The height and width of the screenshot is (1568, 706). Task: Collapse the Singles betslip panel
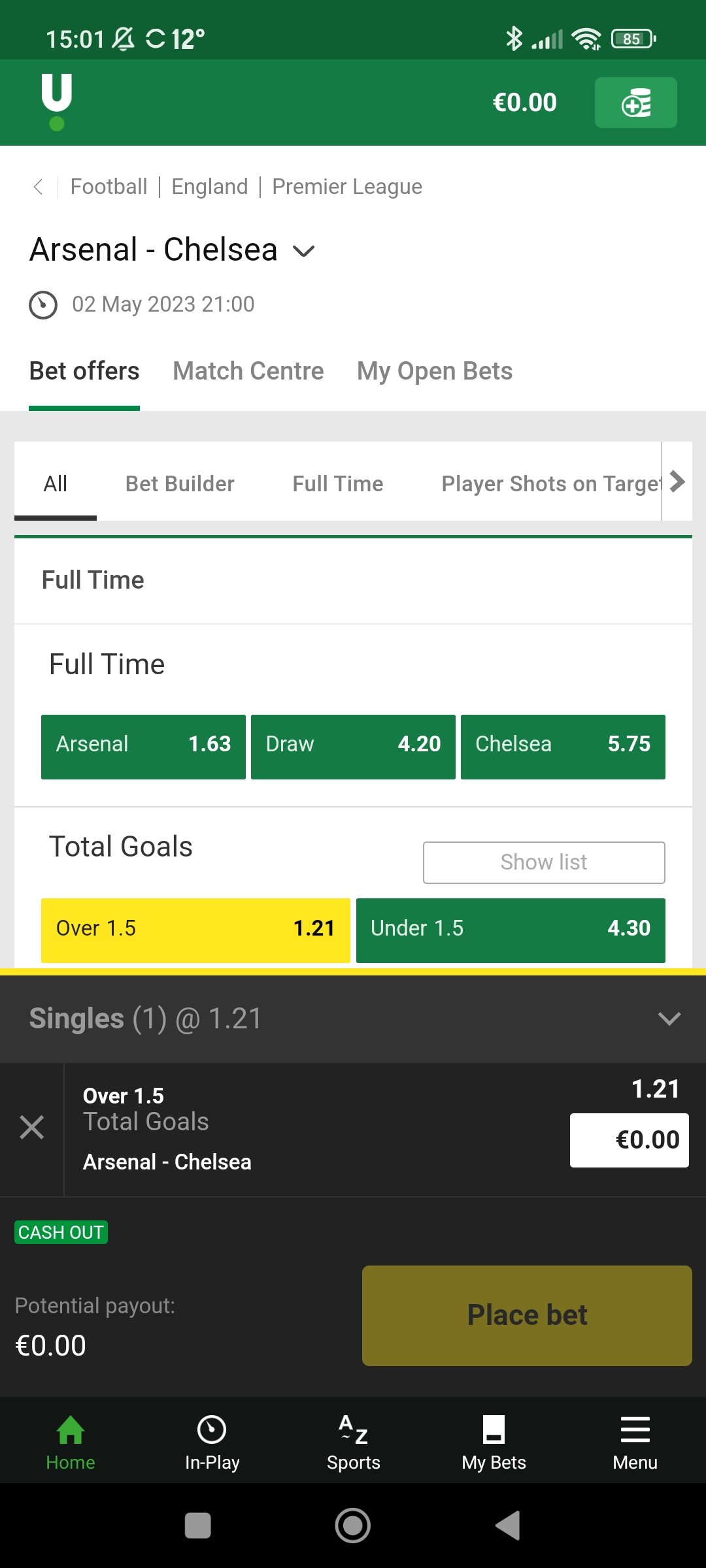[x=669, y=1019]
